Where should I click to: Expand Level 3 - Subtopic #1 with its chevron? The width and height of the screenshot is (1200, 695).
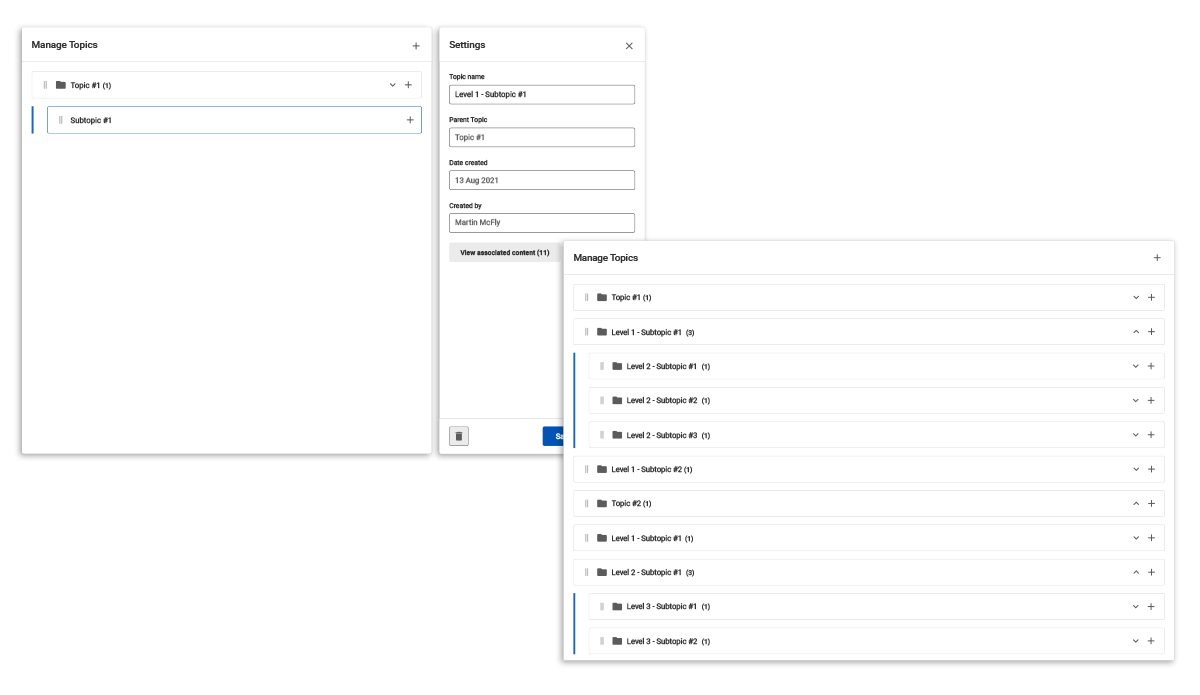(1136, 607)
